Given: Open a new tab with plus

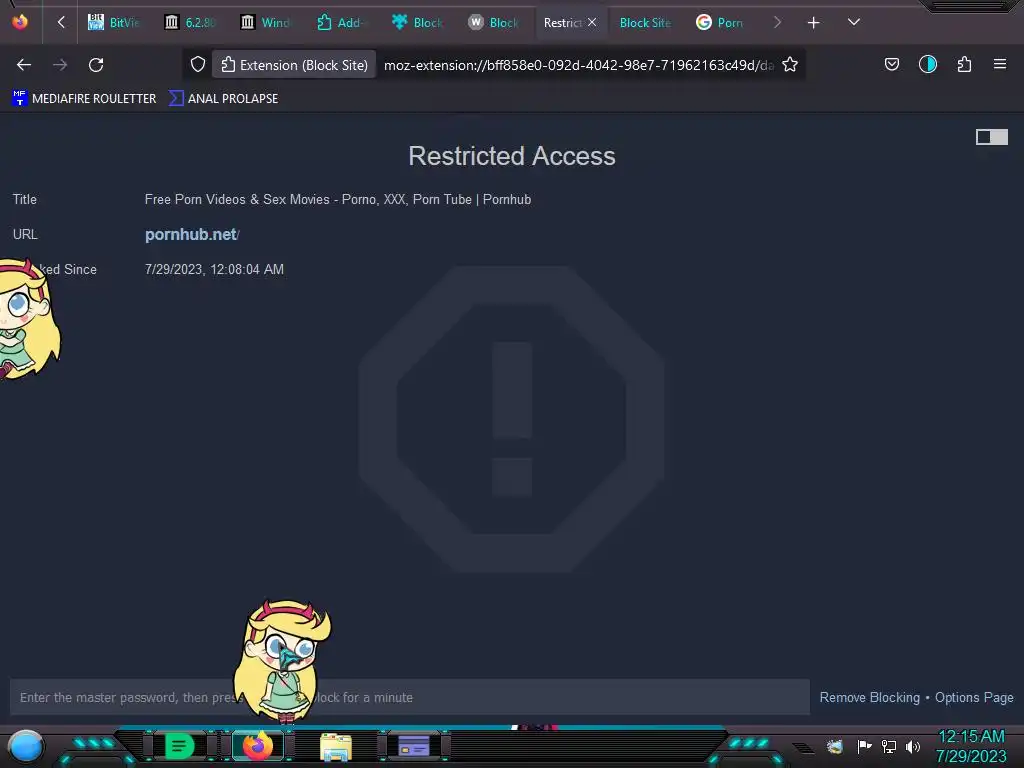Looking at the screenshot, I should tap(813, 23).
